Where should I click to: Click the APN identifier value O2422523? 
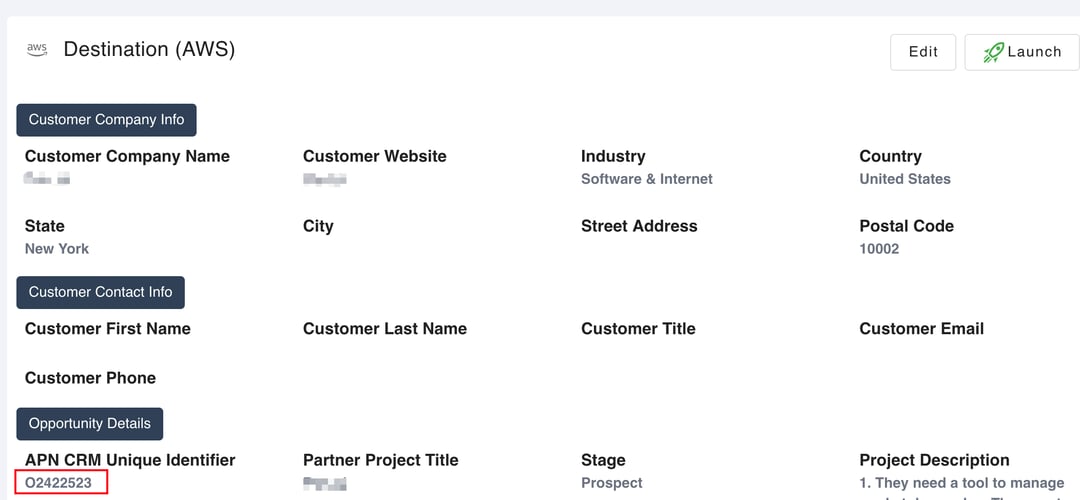pyautogui.click(x=59, y=483)
